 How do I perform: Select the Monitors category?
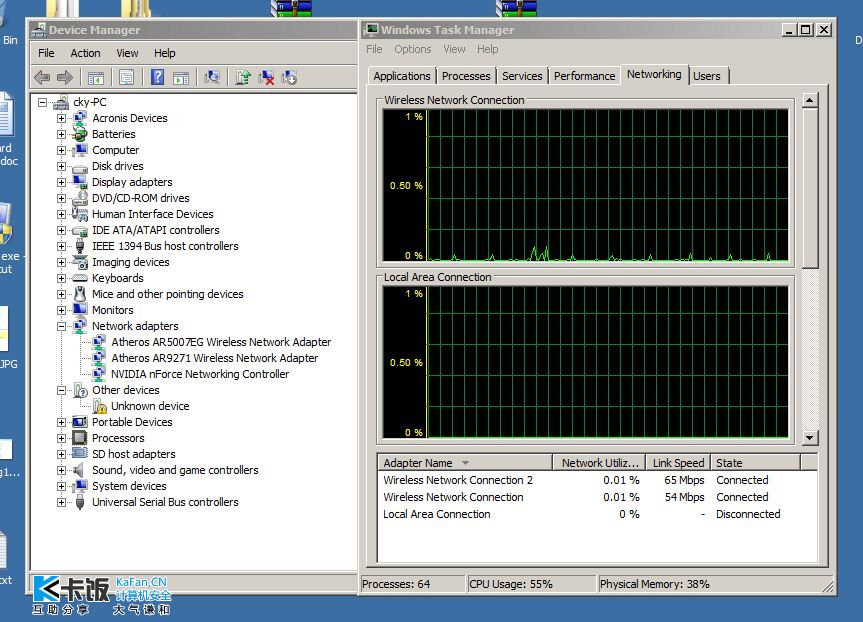112,310
